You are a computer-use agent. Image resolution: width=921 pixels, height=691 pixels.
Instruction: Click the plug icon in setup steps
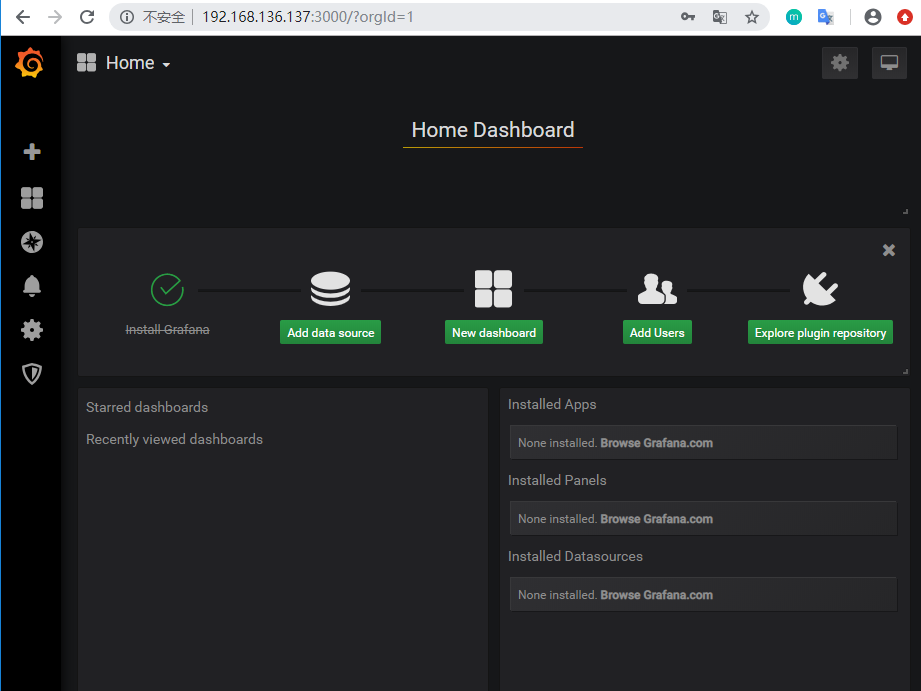(x=820, y=289)
